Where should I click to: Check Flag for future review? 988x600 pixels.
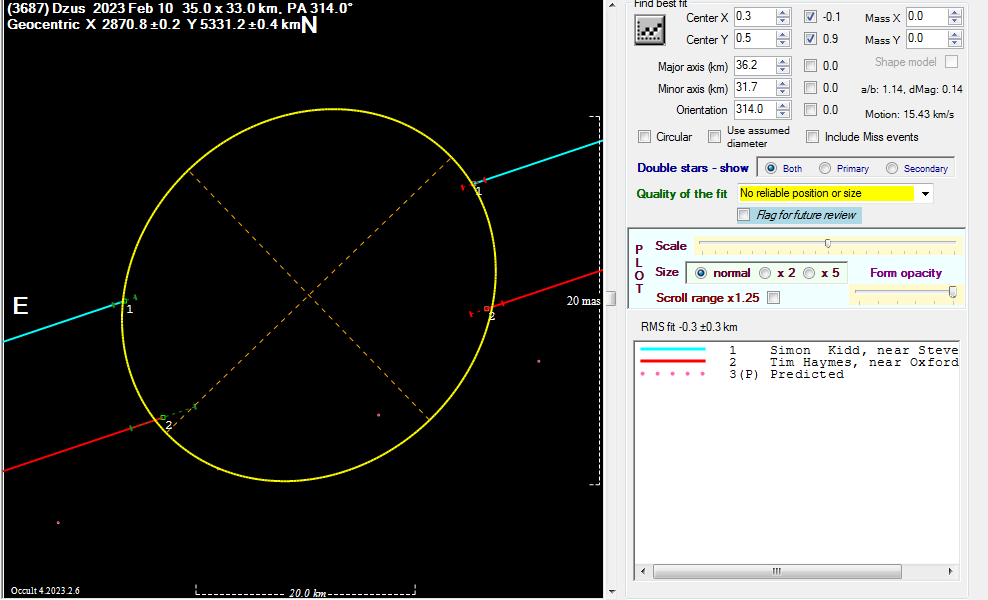[x=744, y=215]
